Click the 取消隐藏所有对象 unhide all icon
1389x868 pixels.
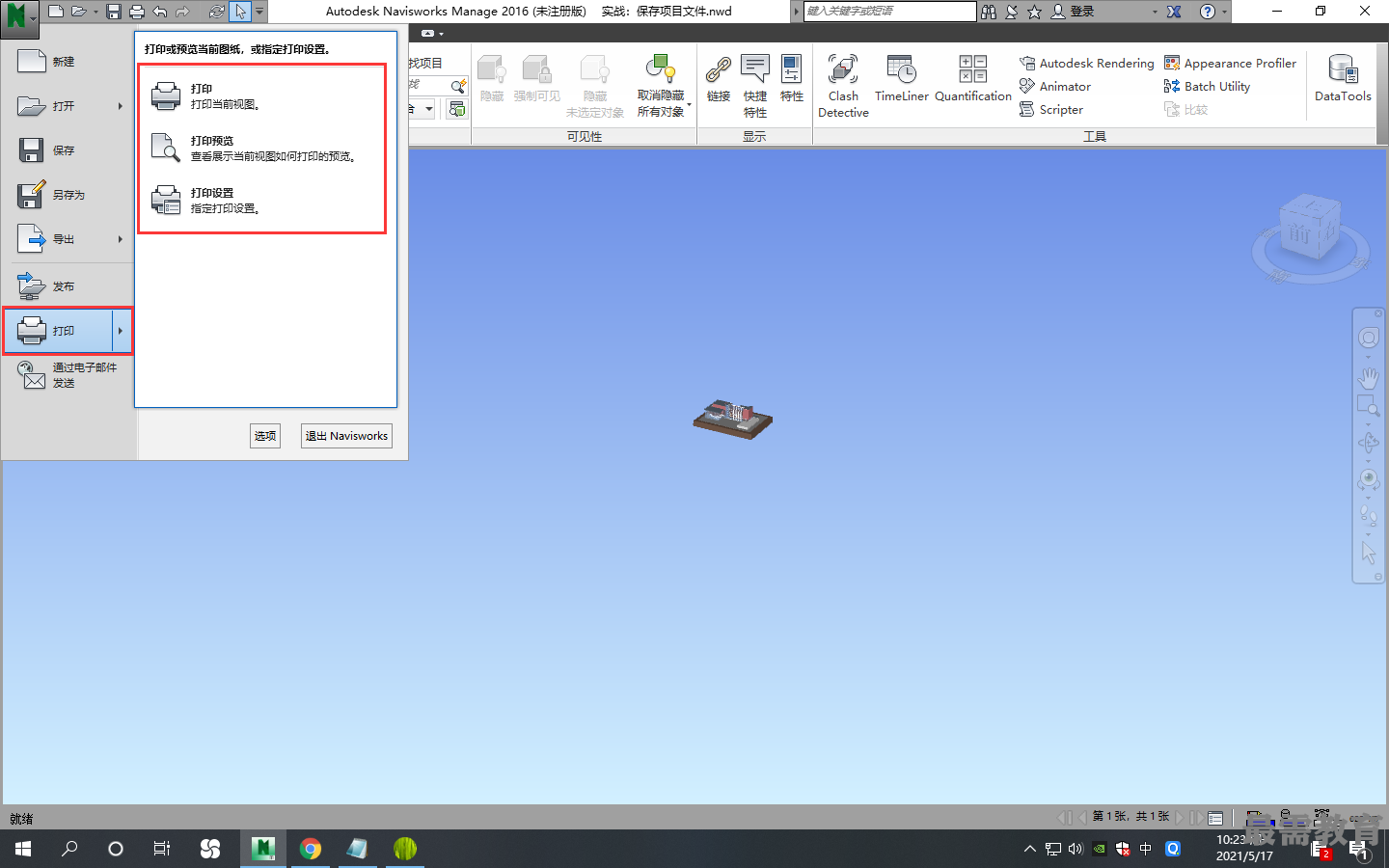point(661,68)
